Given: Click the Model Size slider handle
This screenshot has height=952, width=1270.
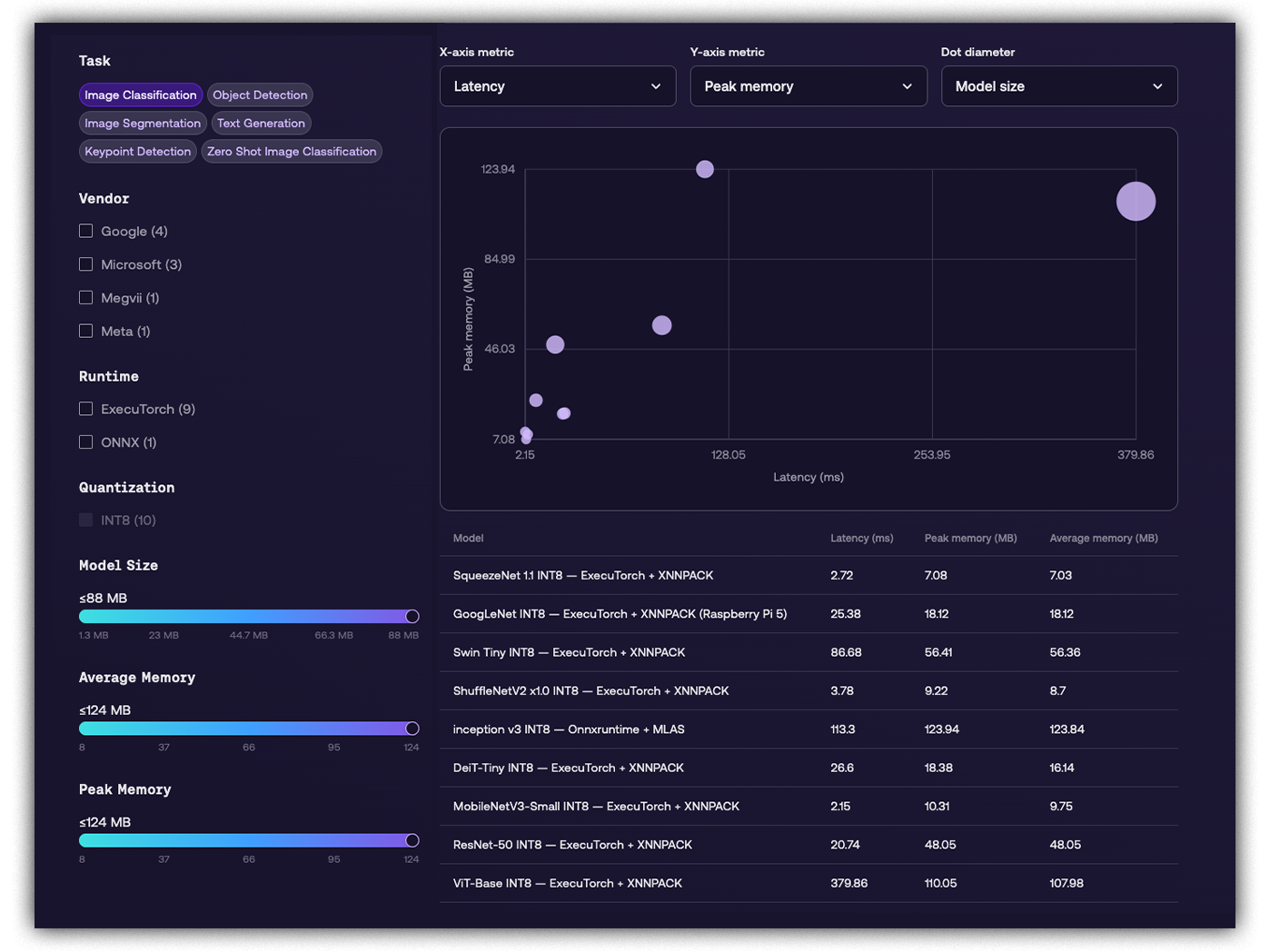Looking at the screenshot, I should click(x=412, y=617).
